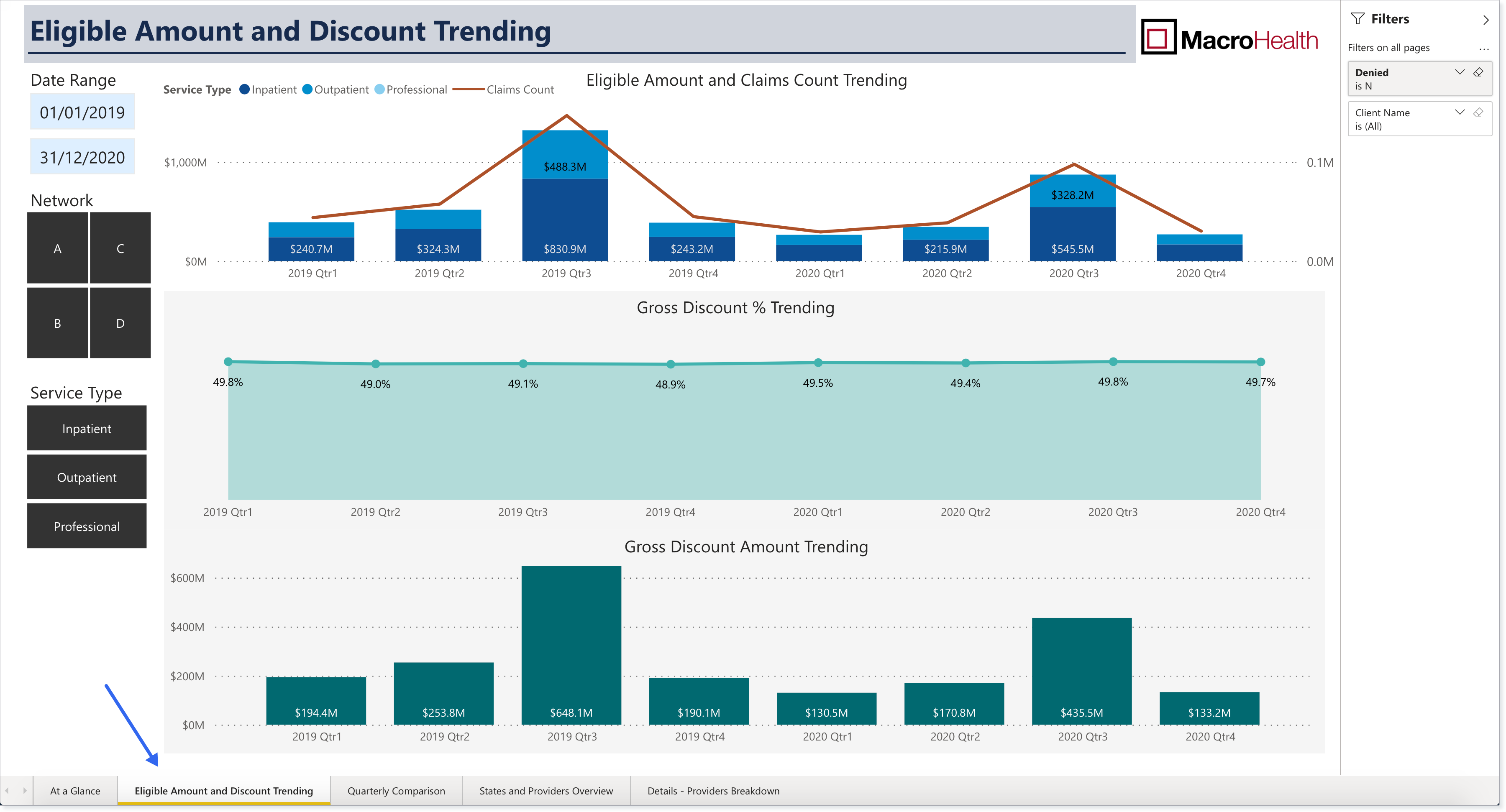Click the next page tabs arrow
This screenshot has height=812, width=1506.
(x=25, y=790)
